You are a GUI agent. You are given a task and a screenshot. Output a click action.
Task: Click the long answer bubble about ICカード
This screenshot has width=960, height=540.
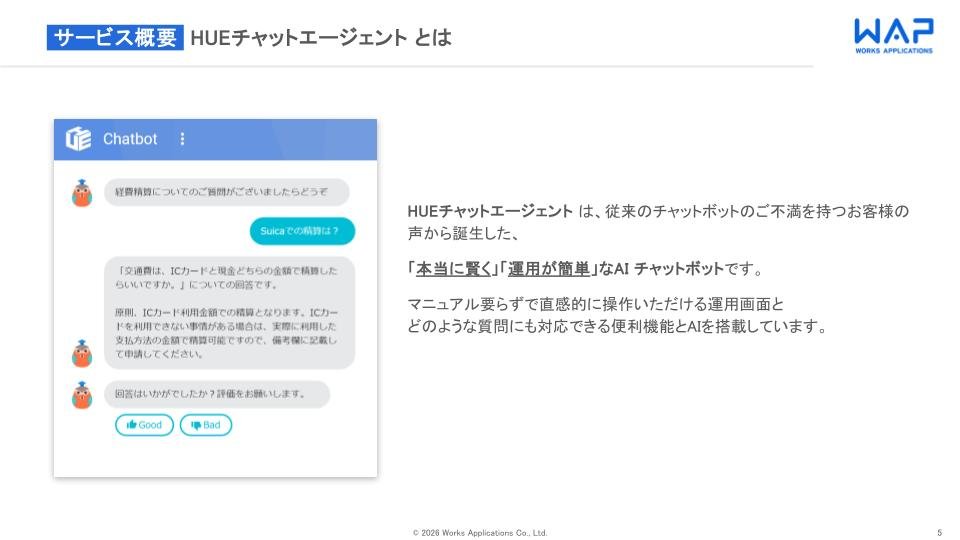pyautogui.click(x=230, y=312)
